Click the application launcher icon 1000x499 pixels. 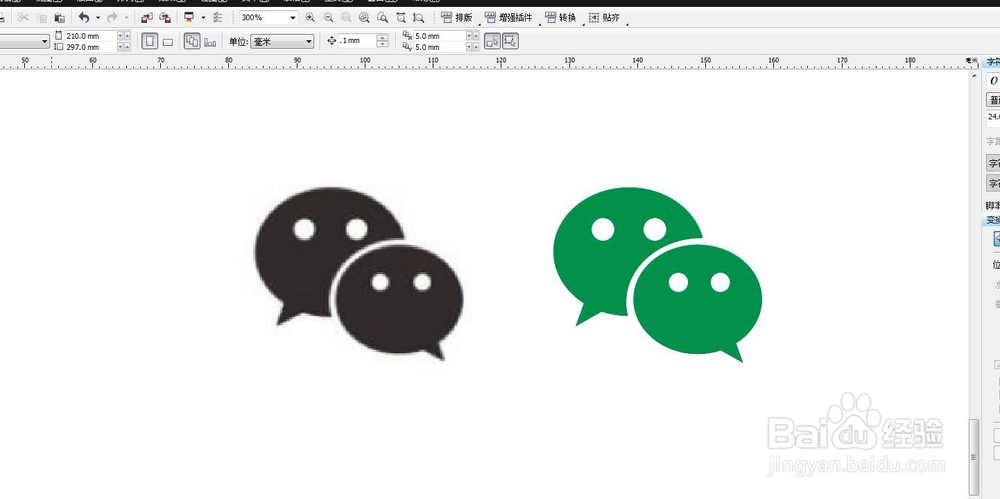coord(189,17)
